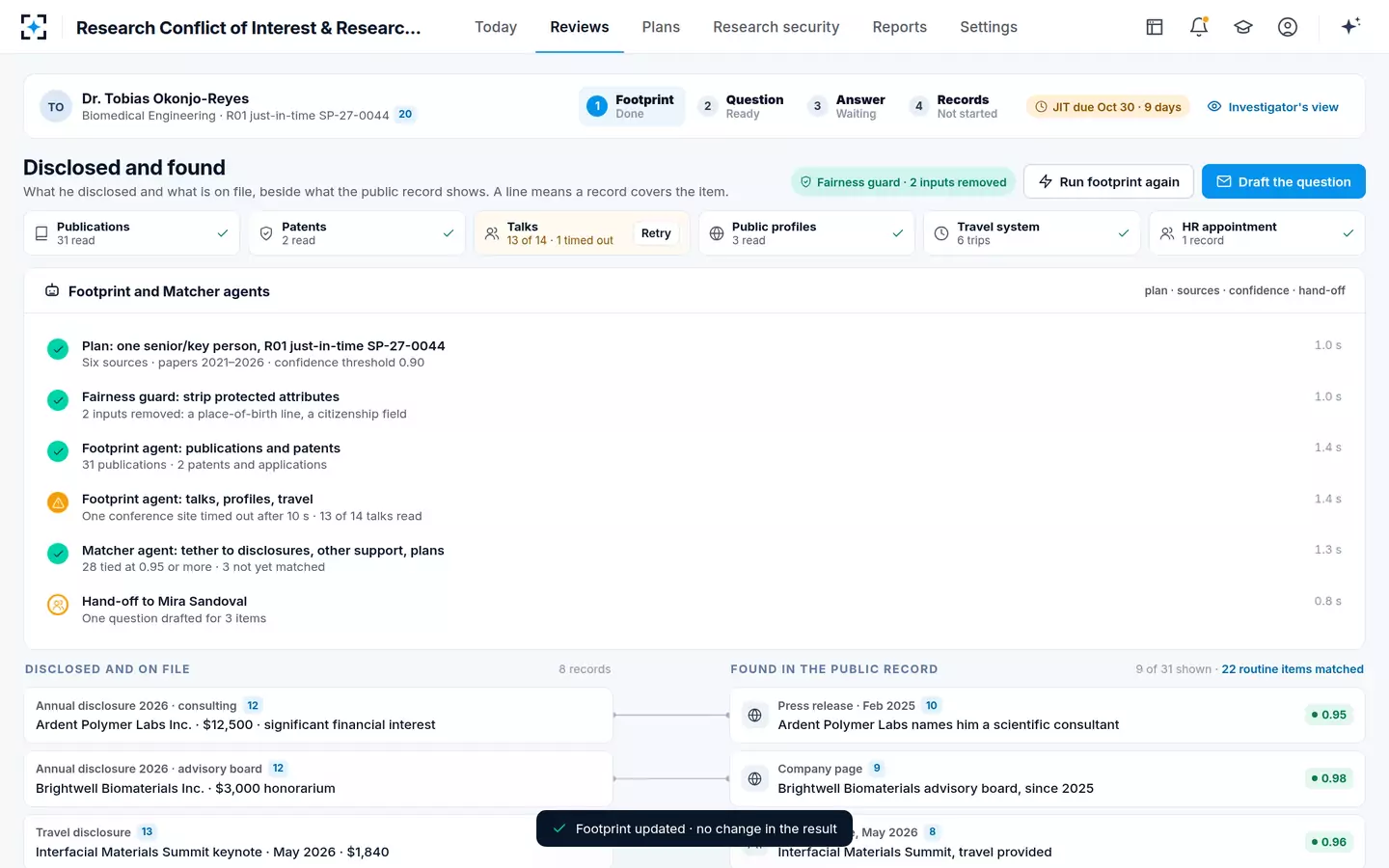Click the green check beside Matcher agent step
This screenshot has width=1389, height=868.
tap(58, 554)
